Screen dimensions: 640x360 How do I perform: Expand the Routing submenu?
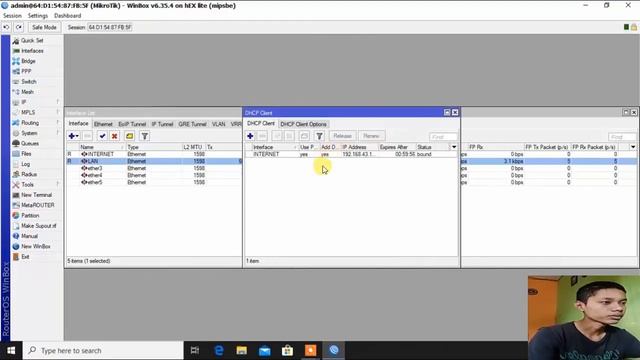coord(36,122)
